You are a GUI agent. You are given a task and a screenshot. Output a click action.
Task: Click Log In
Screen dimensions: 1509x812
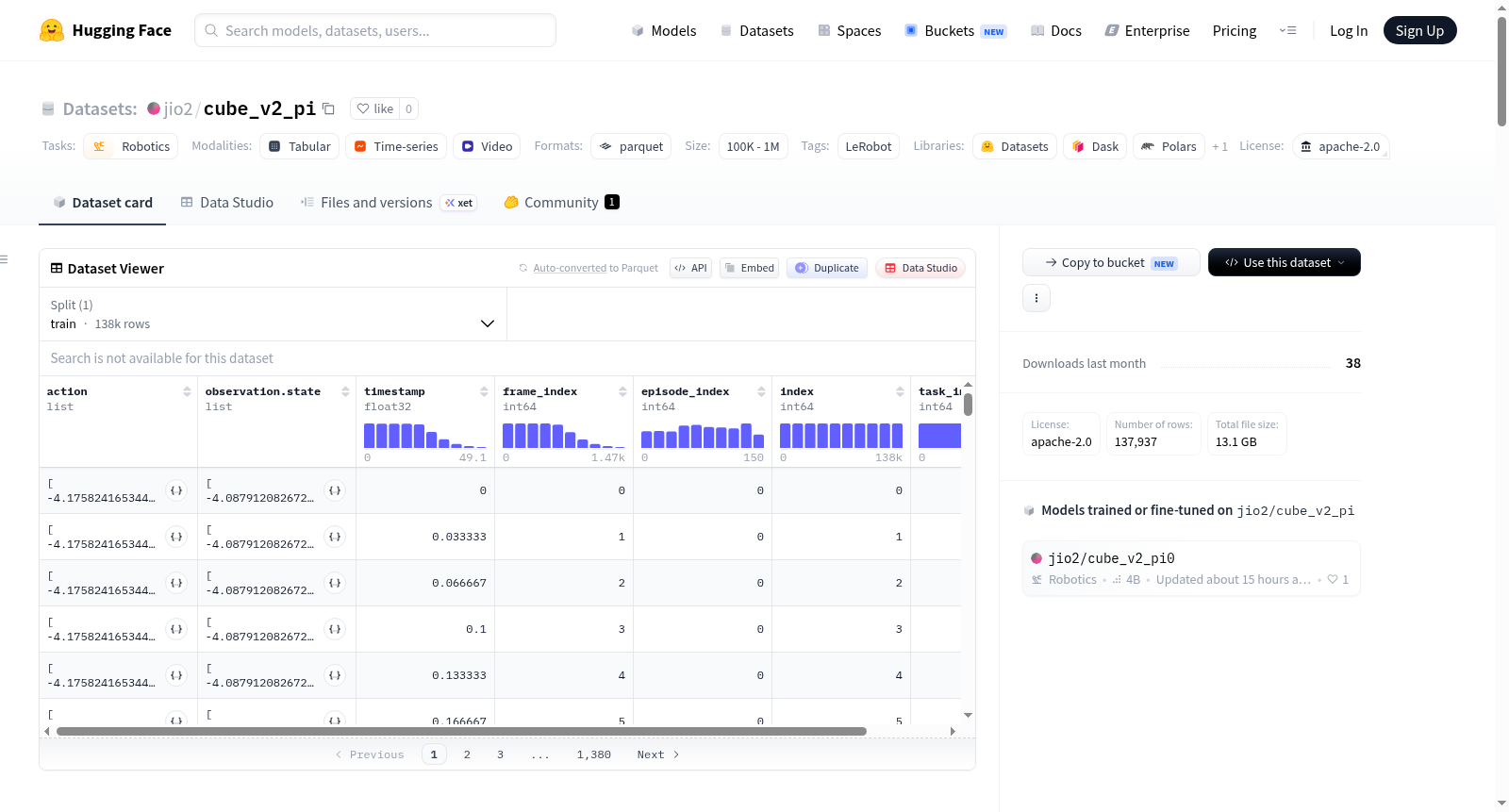tap(1349, 30)
